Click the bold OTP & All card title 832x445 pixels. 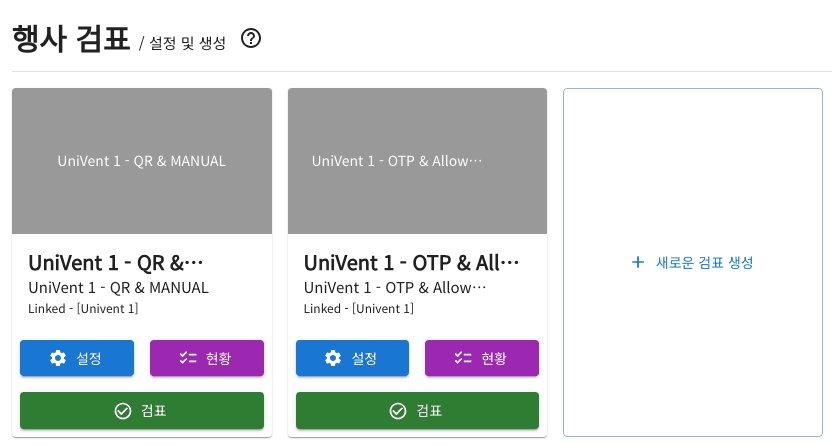pyautogui.click(x=411, y=262)
